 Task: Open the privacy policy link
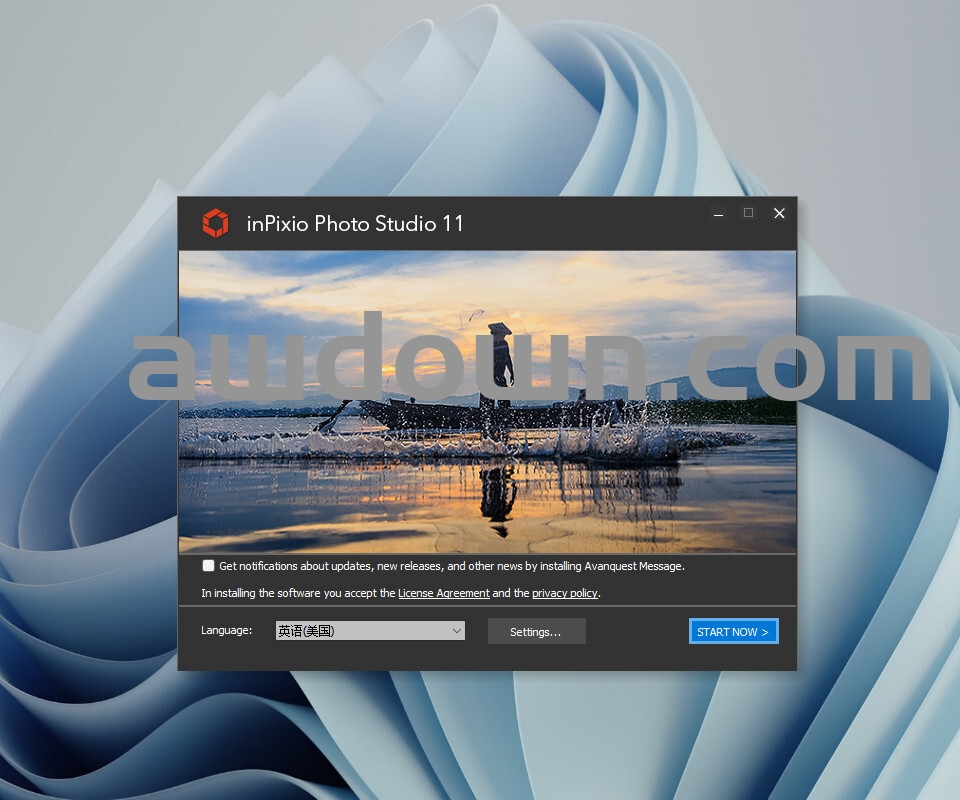click(x=564, y=593)
